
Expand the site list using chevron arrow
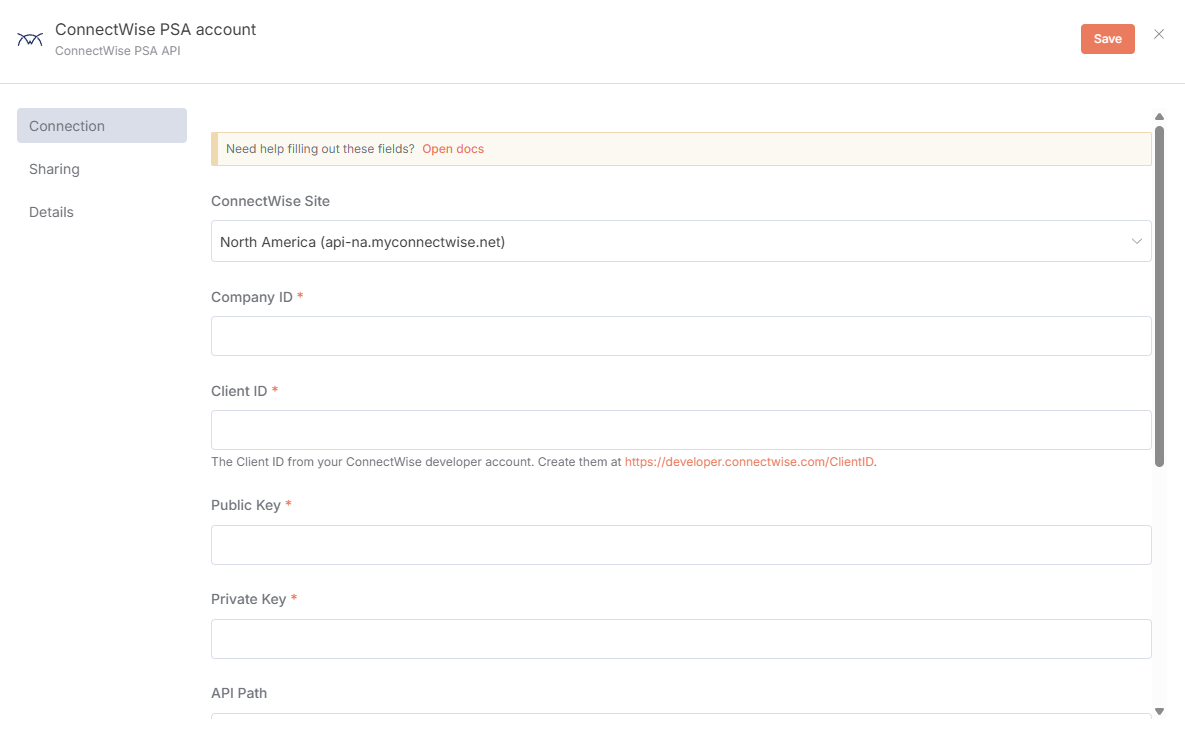click(1136, 241)
